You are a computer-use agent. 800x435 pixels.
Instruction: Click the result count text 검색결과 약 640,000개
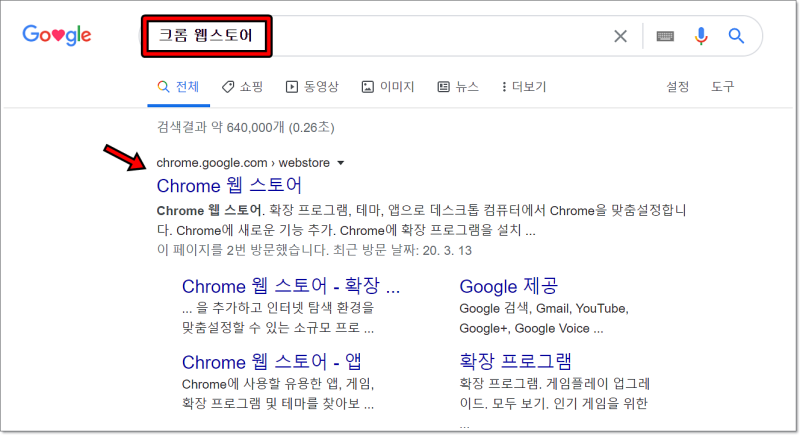[x=220, y=127]
